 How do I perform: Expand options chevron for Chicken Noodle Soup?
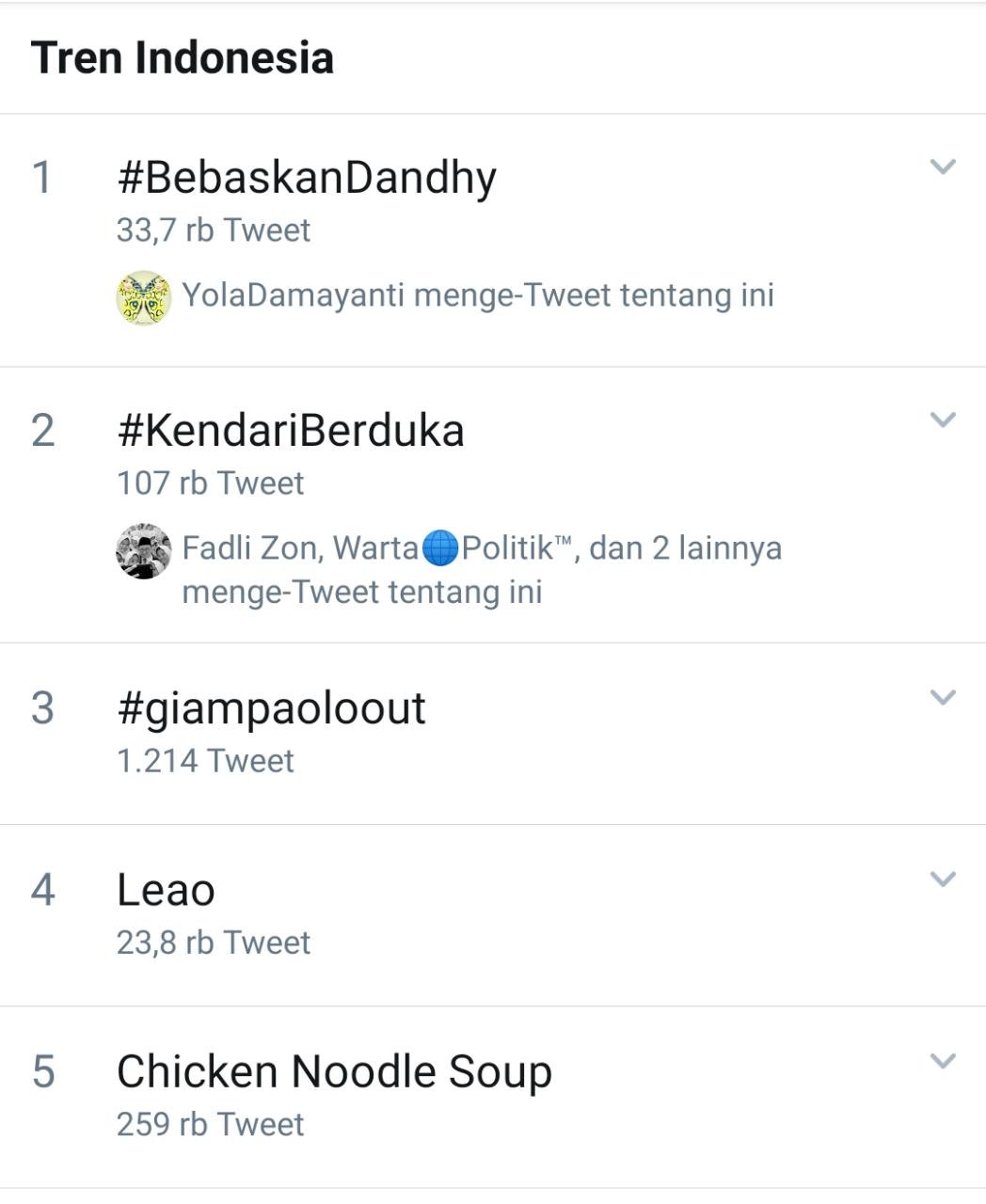coord(942,1061)
